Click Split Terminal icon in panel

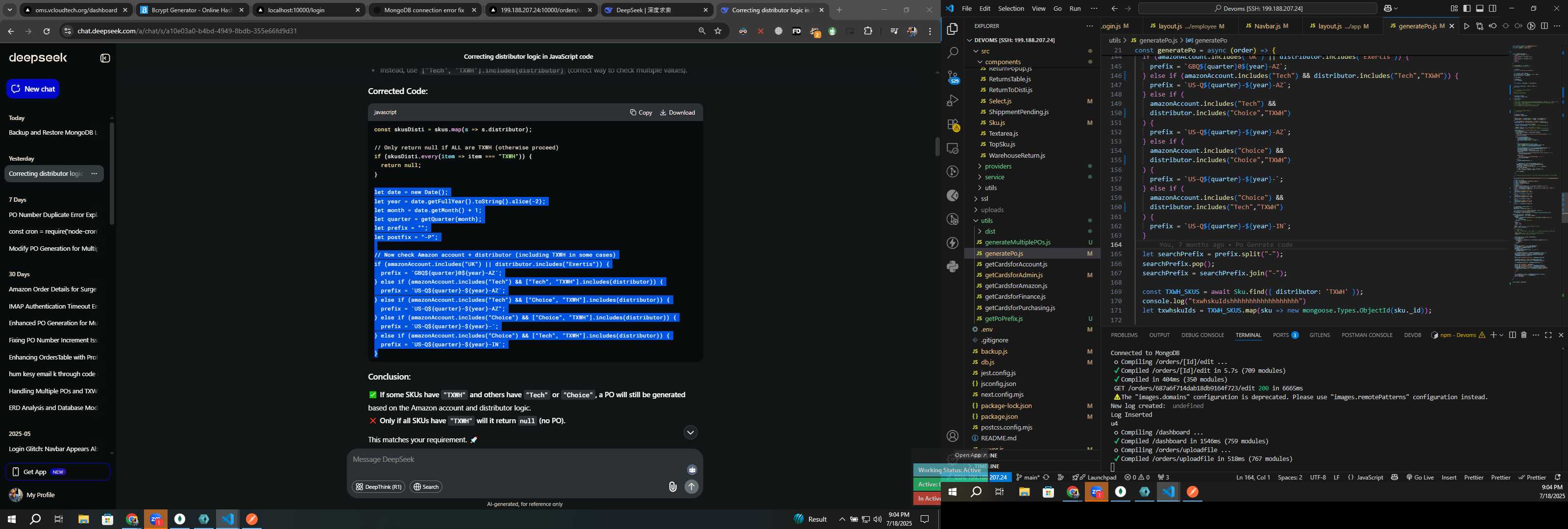pos(1512,335)
